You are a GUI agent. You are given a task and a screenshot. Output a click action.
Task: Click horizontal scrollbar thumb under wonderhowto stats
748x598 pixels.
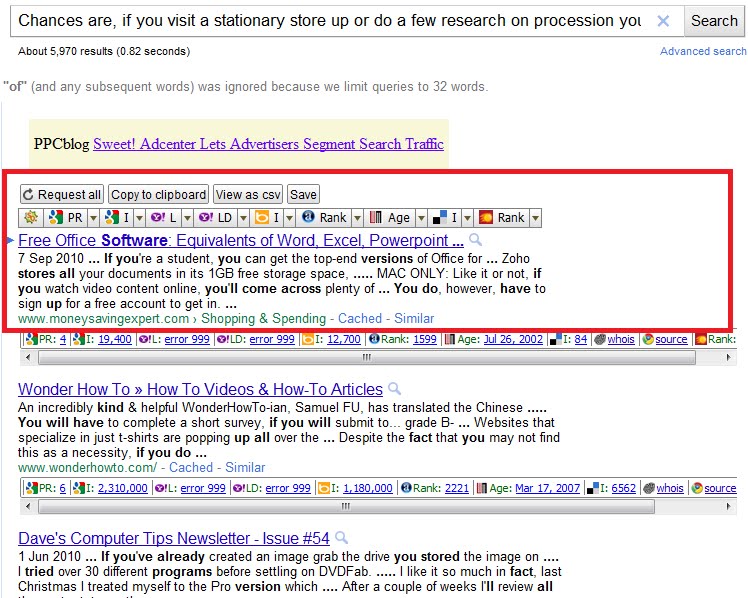tap(346, 506)
